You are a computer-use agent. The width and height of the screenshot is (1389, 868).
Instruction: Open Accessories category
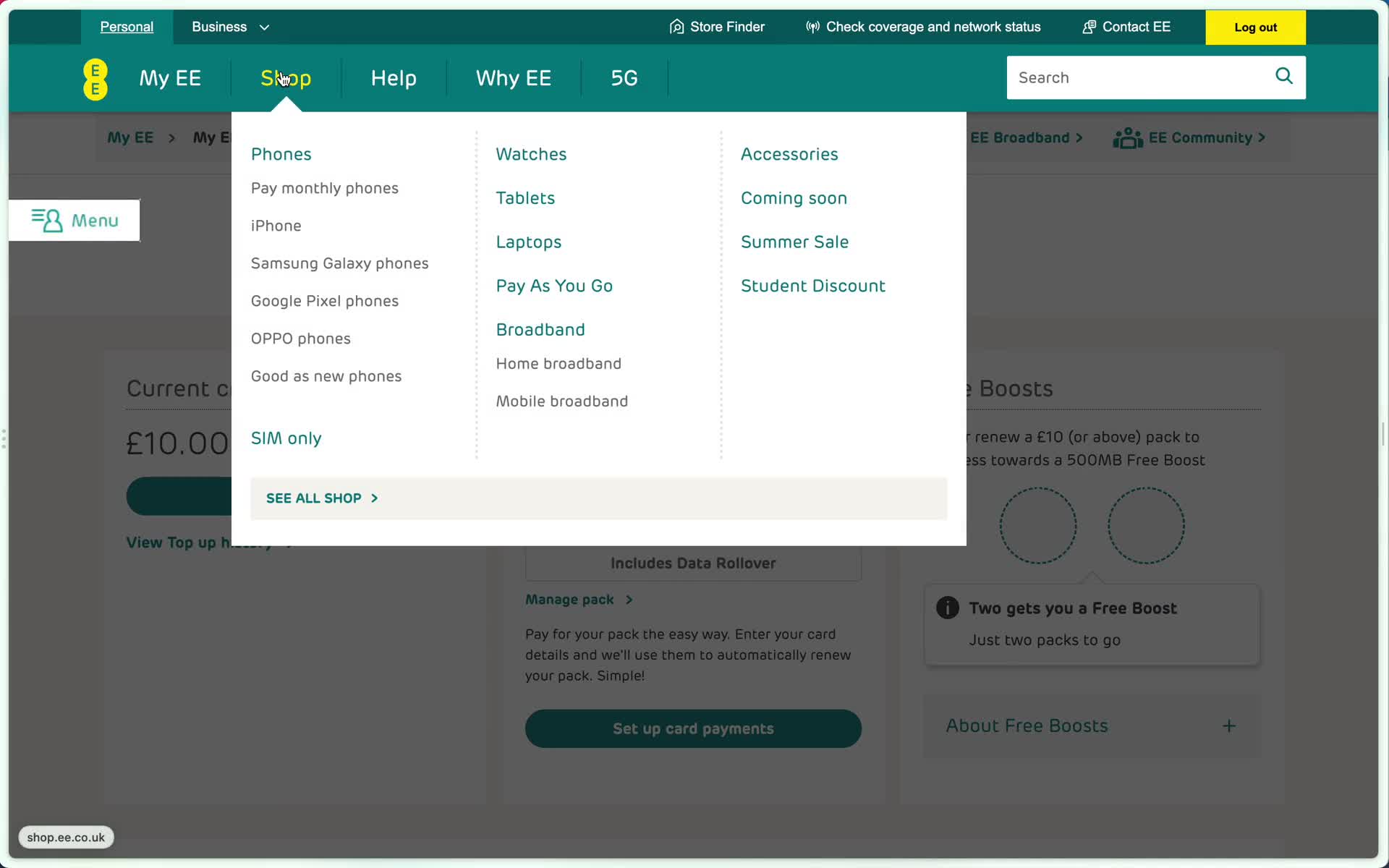(x=789, y=154)
